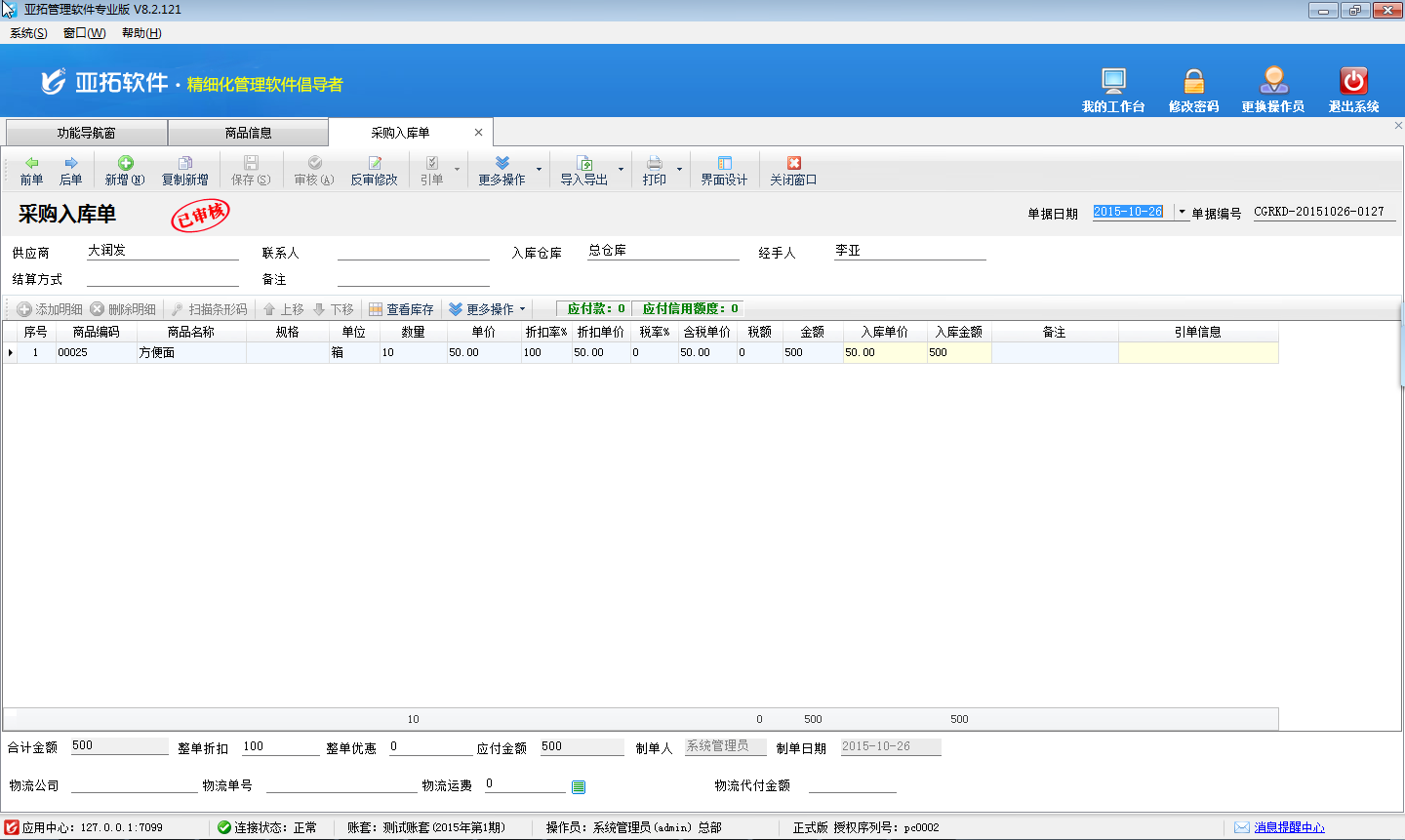The height and width of the screenshot is (840, 1405).
Task: Go to next document with 后单 icon
Action: (70, 164)
